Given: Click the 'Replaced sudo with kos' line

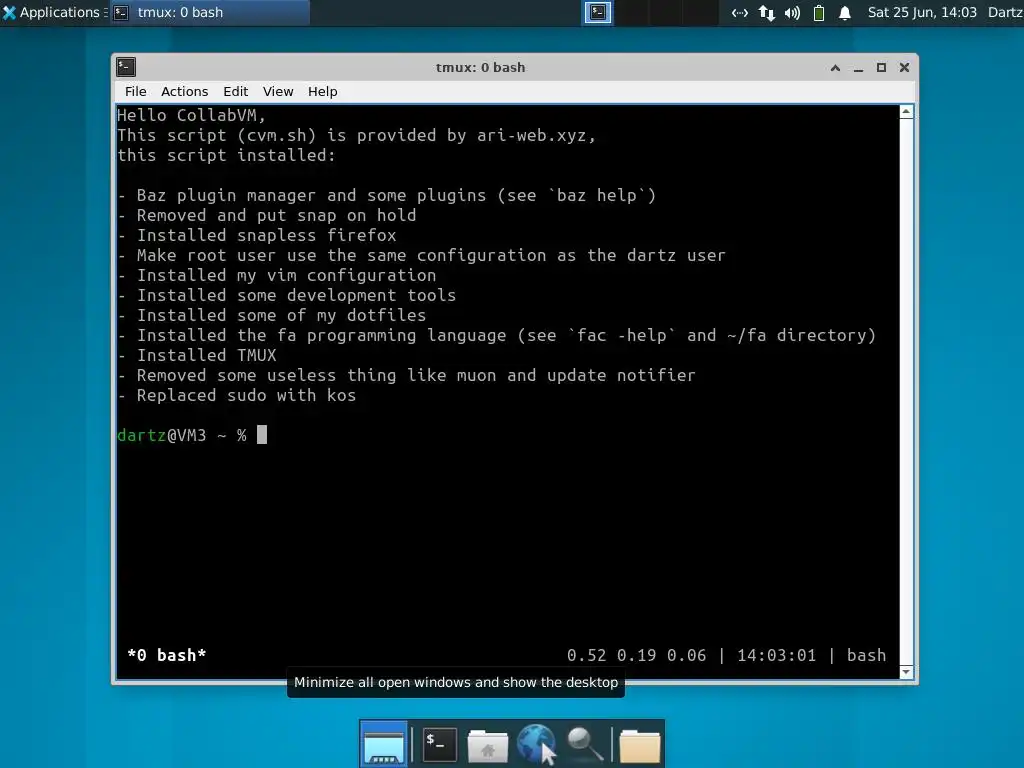Looking at the screenshot, I should (236, 395).
